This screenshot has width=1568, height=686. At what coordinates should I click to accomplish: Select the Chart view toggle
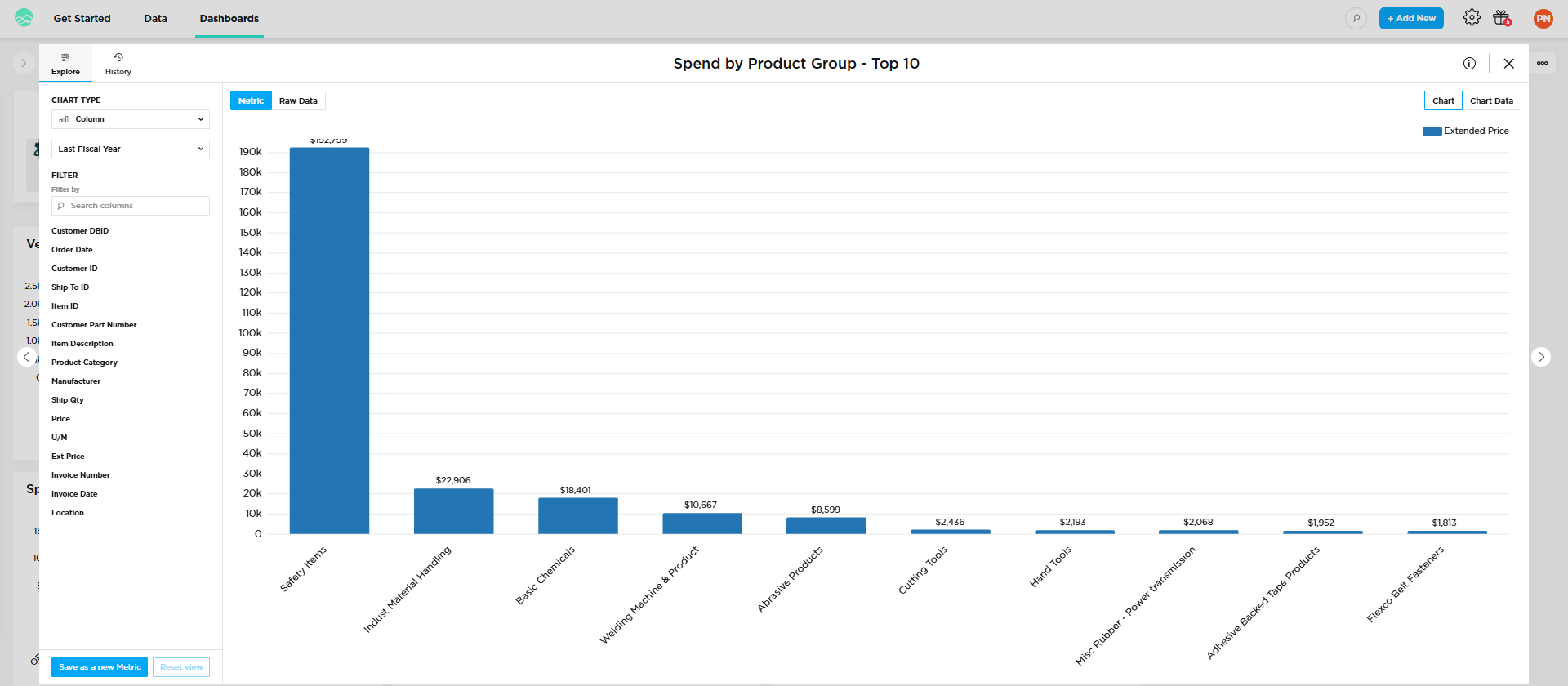pyautogui.click(x=1443, y=100)
